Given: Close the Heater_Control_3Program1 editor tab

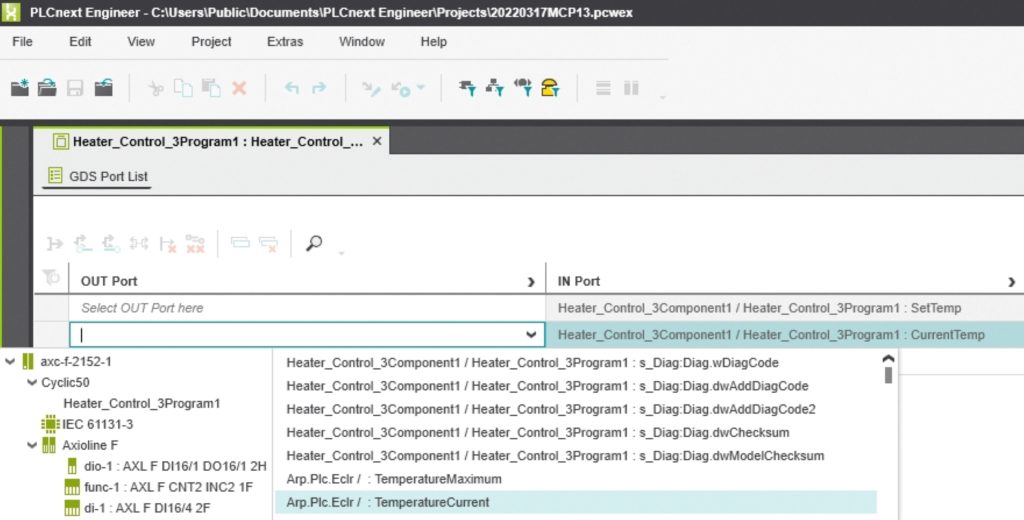Looking at the screenshot, I should click(x=377, y=141).
